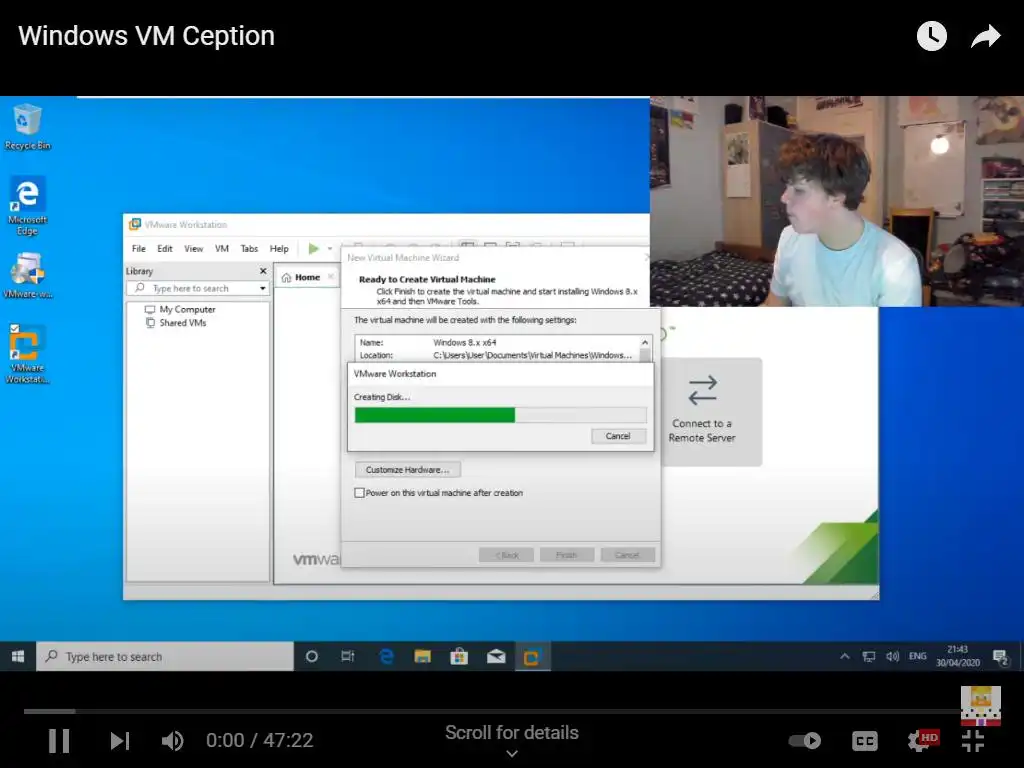Open Cortana from the taskbar
1024x768 pixels.
click(312, 656)
